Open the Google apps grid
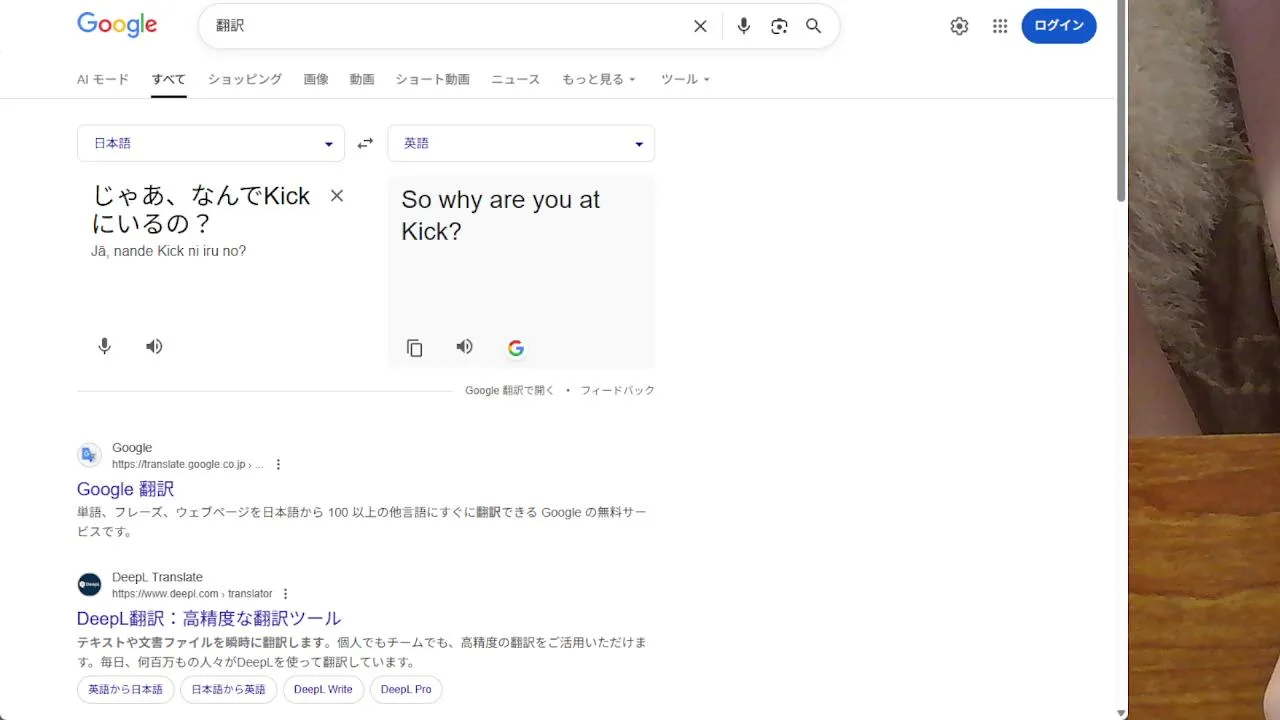 click(x=1000, y=26)
